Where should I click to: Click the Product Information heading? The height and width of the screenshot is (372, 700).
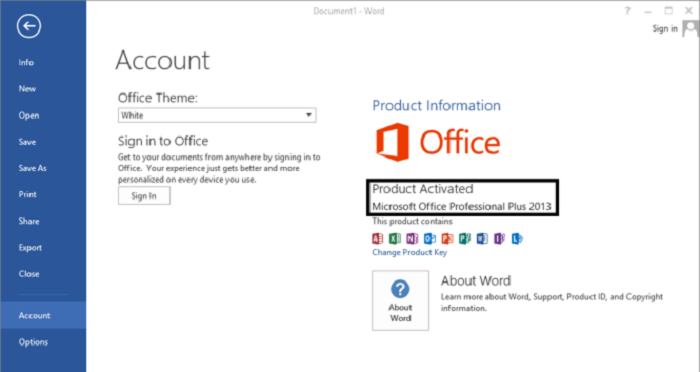(436, 105)
